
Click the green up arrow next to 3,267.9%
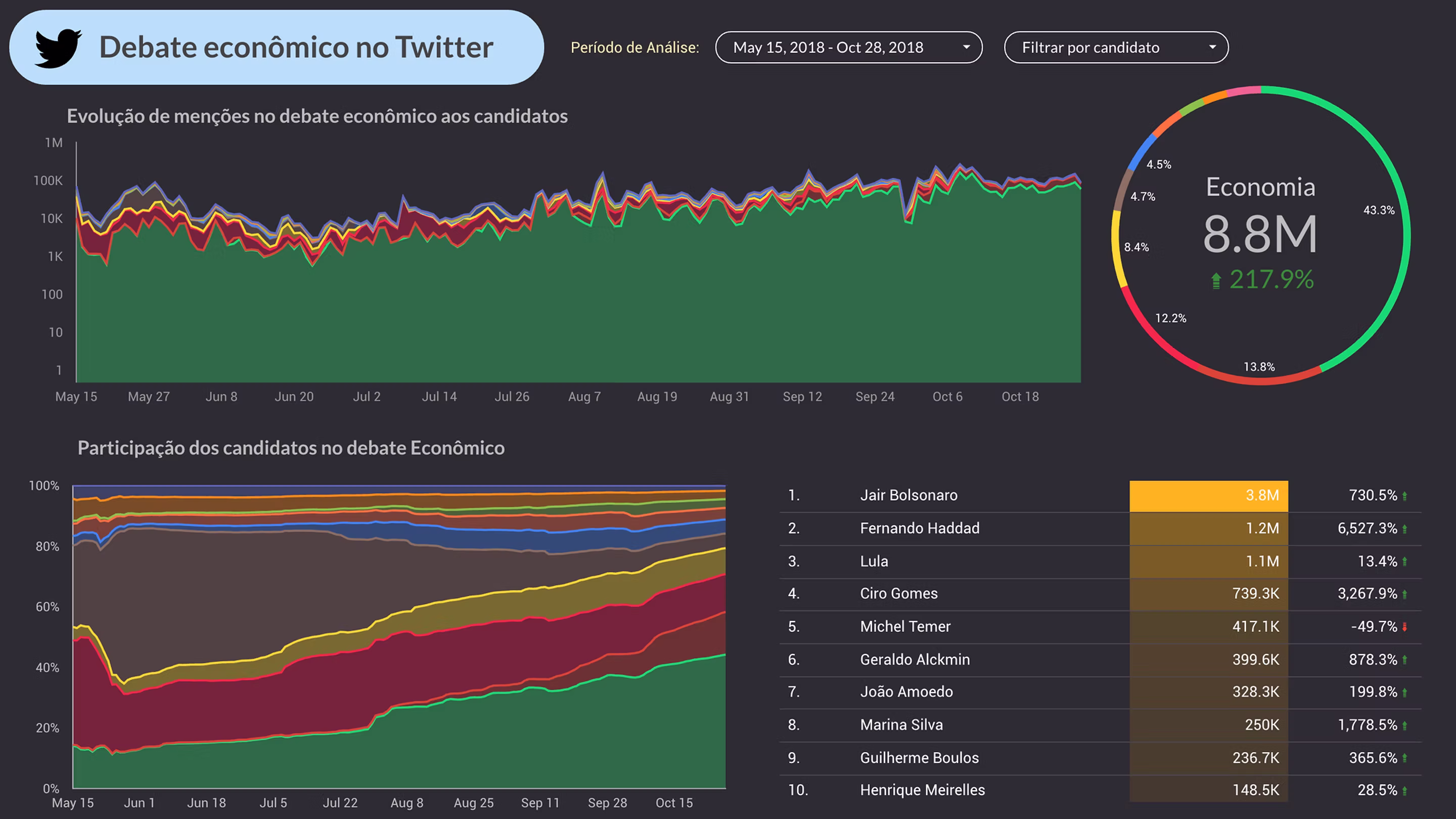(x=1404, y=594)
